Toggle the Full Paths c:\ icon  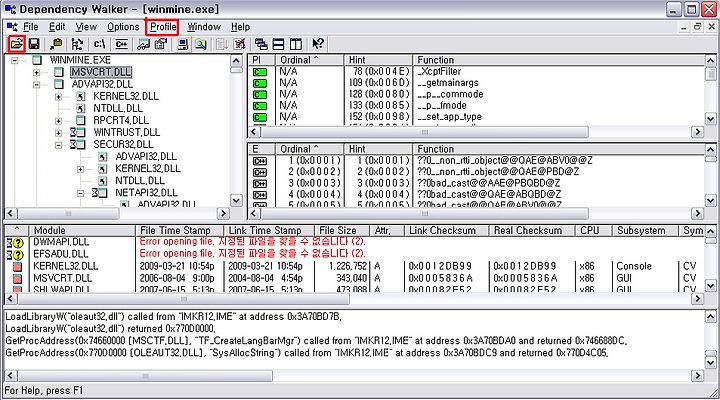tap(99, 44)
